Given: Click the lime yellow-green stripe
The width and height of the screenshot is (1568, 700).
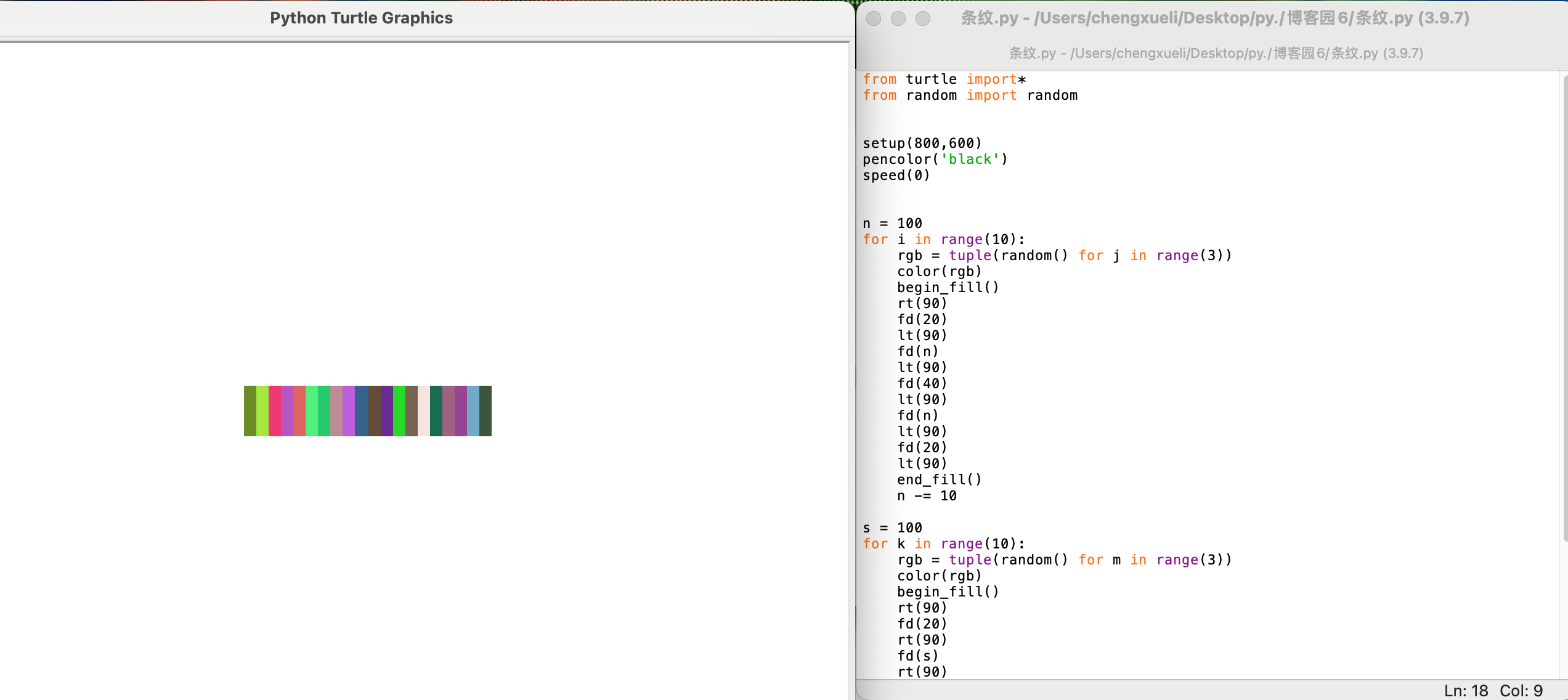Looking at the screenshot, I should 262,411.
